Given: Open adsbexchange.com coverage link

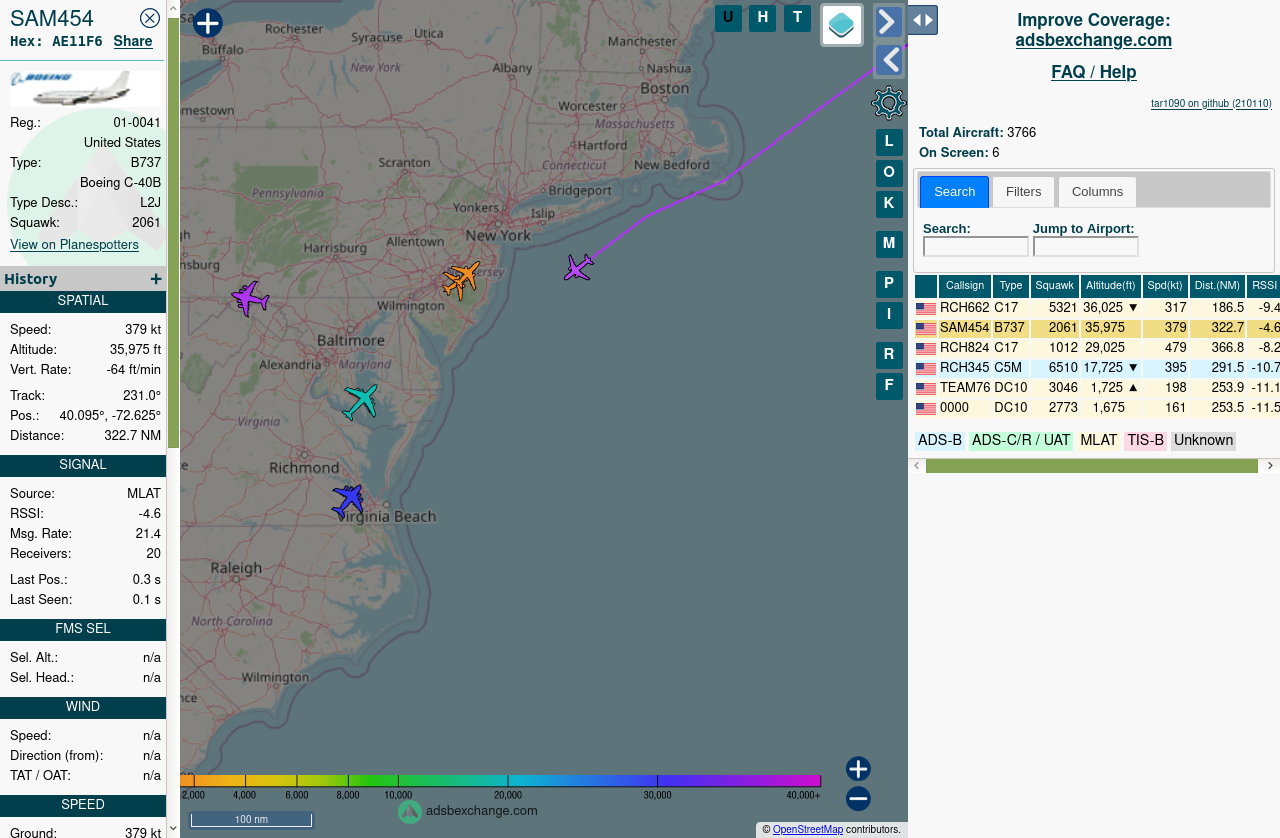Looking at the screenshot, I should point(1093,41).
